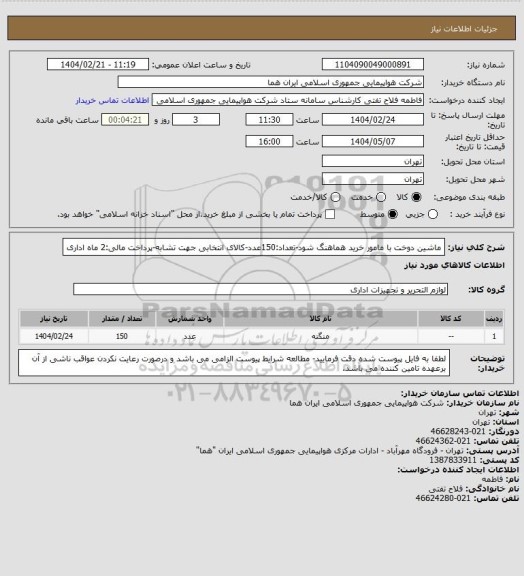Viewport: 524px width, 576px height.
Task: Click the remaining days field showing 3
Action: tap(196, 120)
